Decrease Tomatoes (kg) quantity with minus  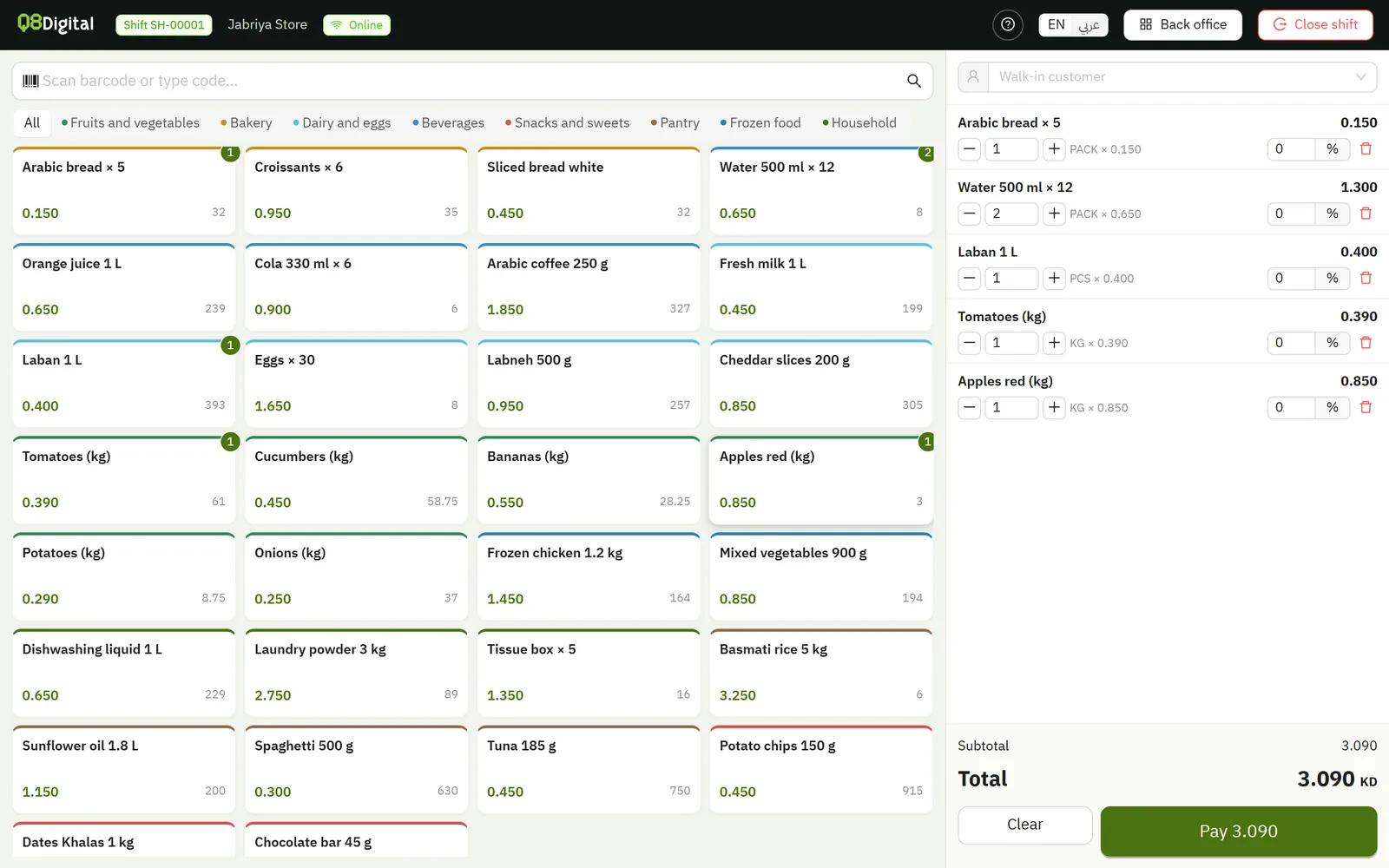970,343
